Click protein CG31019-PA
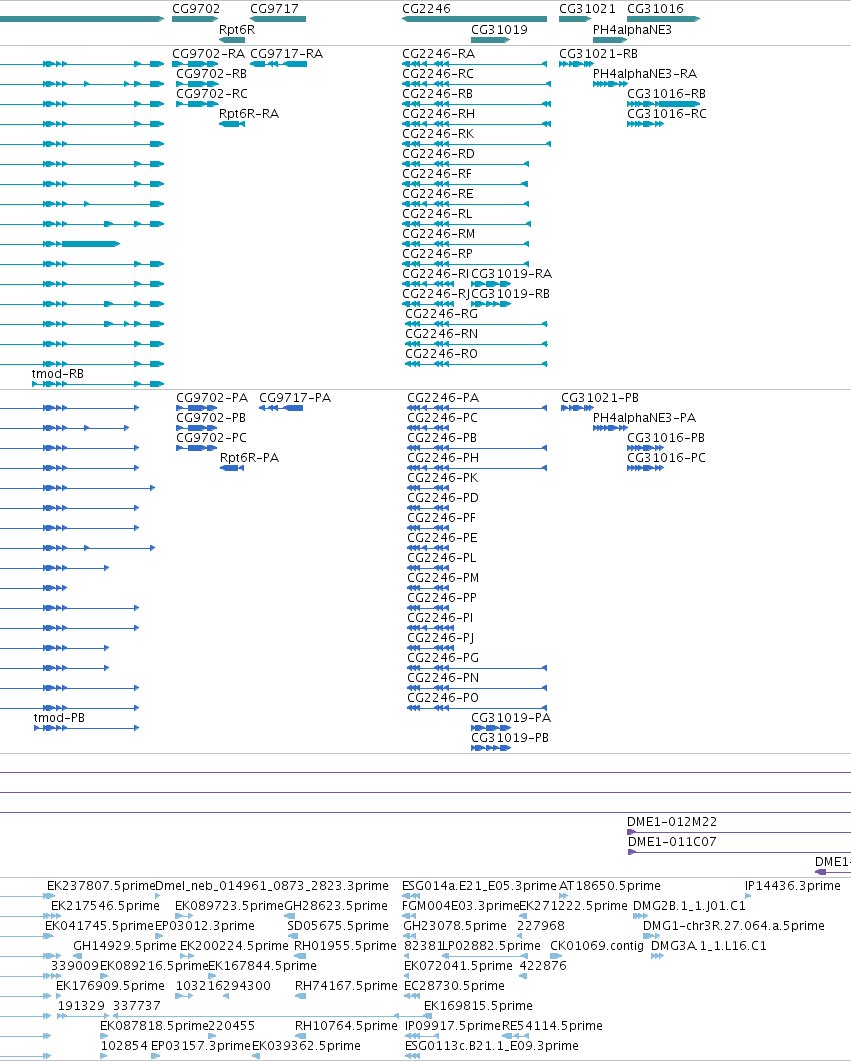The height and width of the screenshot is (1061, 851). coord(511,717)
